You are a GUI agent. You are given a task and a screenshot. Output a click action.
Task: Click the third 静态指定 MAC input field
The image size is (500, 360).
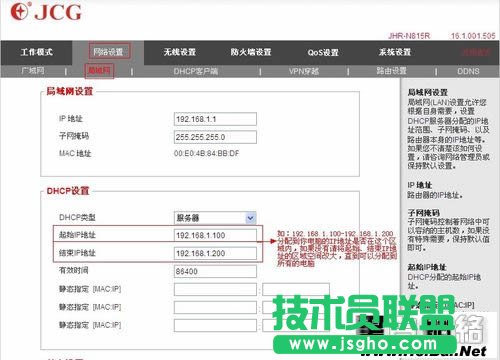pyautogui.click(x=215, y=325)
